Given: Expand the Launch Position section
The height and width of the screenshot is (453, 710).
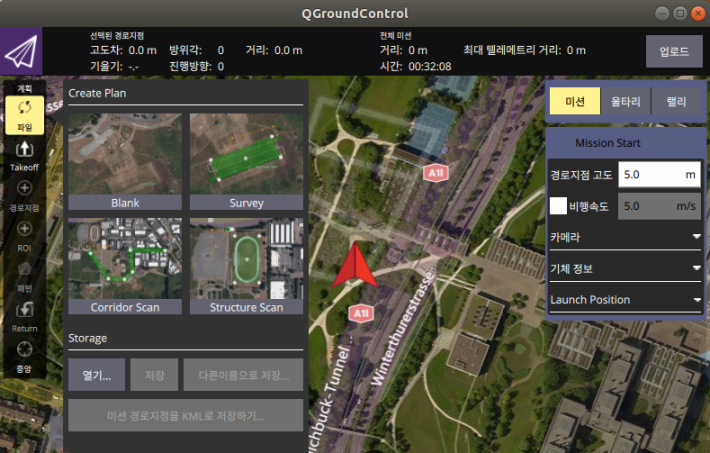Looking at the screenshot, I should pyautogui.click(x=625, y=300).
